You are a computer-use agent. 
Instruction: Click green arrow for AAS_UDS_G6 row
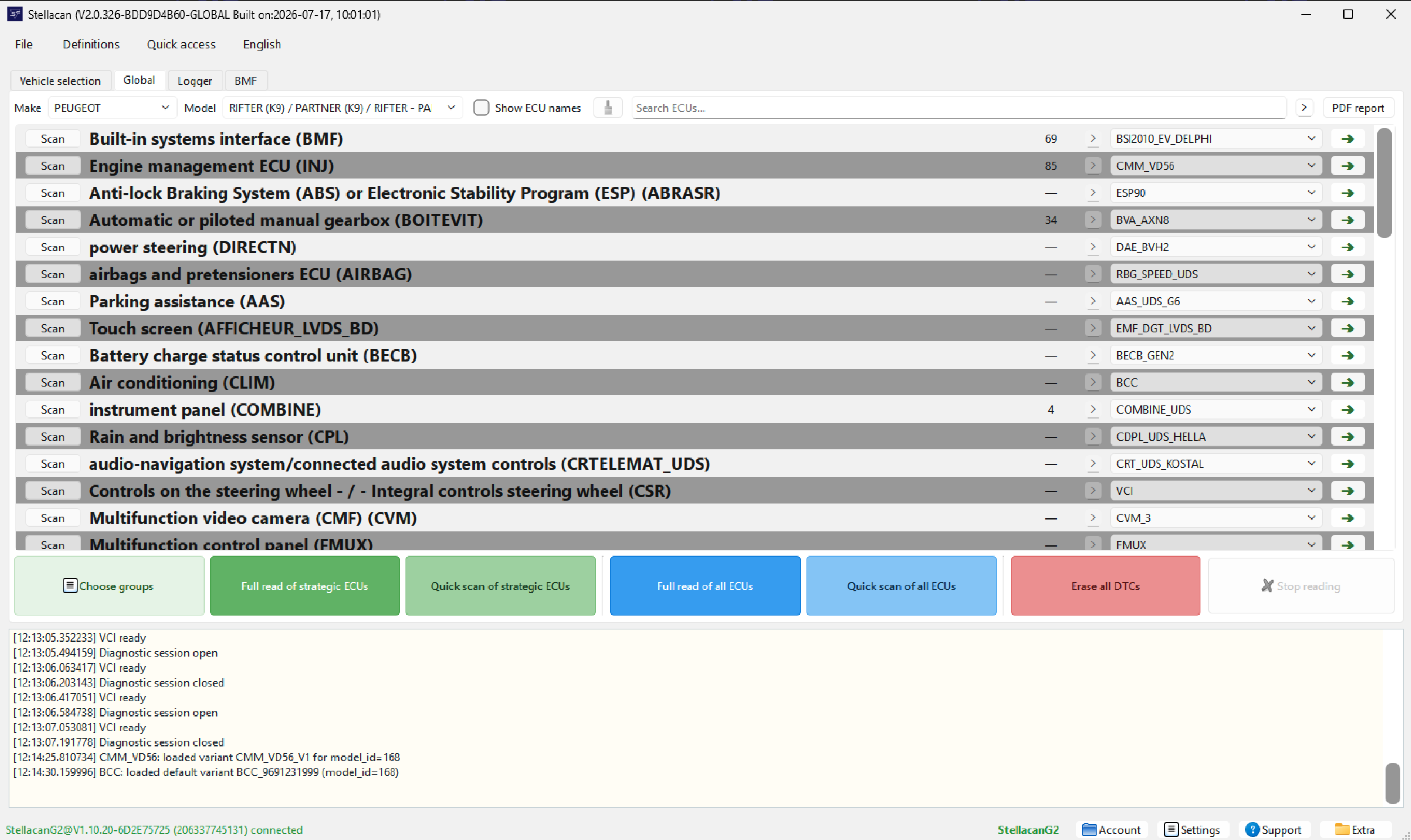(1347, 301)
